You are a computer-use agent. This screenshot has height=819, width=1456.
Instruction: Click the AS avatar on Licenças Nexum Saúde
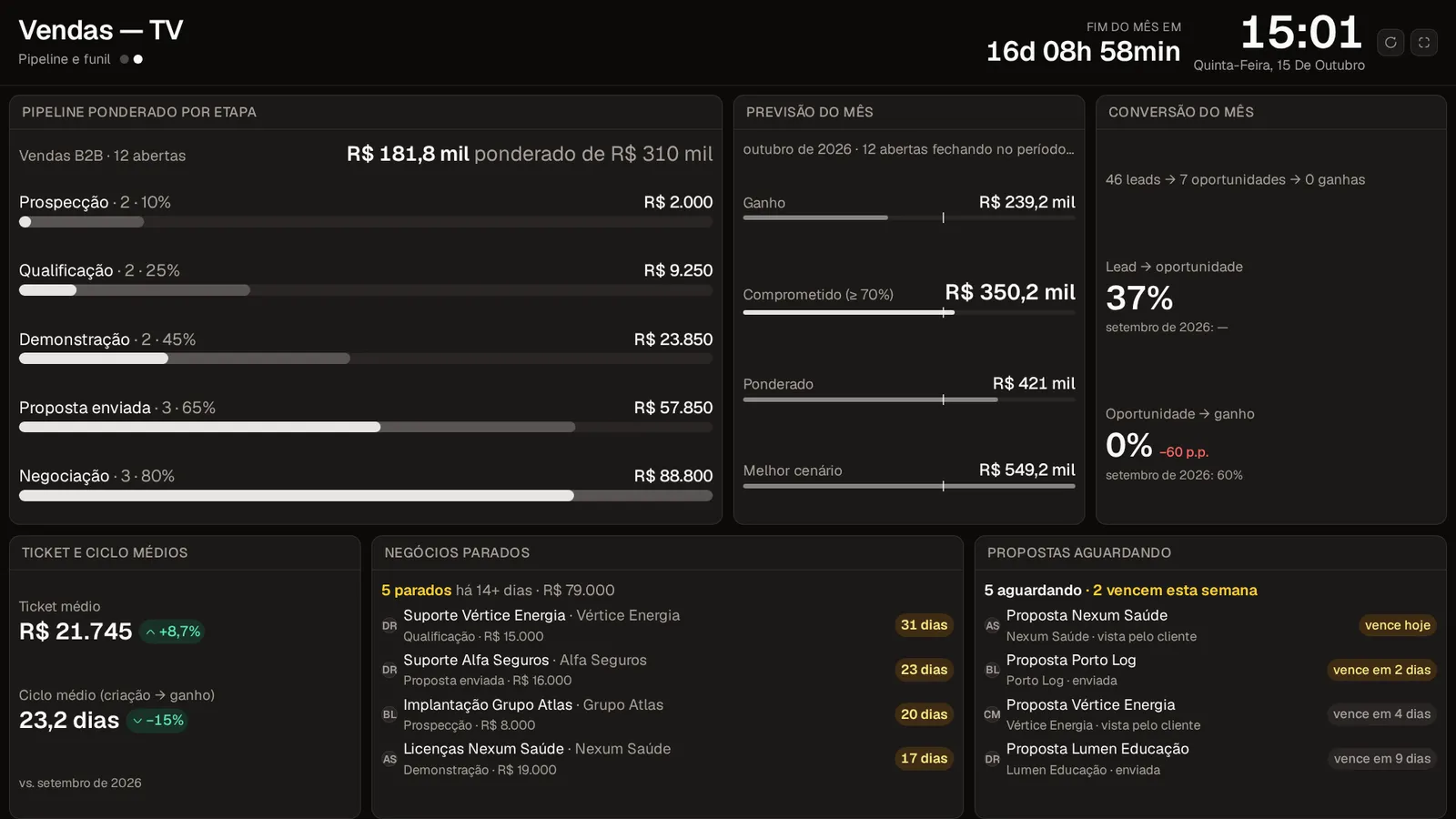(x=389, y=759)
